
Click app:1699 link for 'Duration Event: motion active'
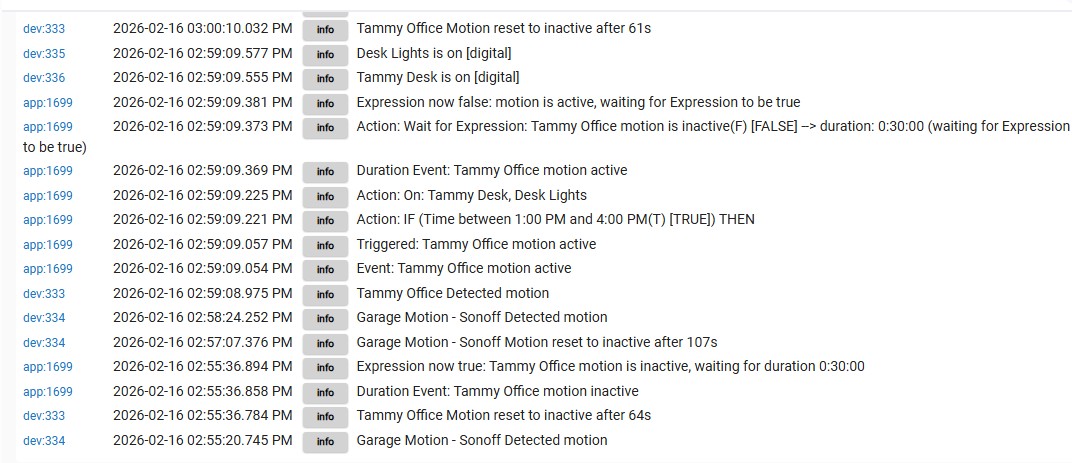[48, 171]
